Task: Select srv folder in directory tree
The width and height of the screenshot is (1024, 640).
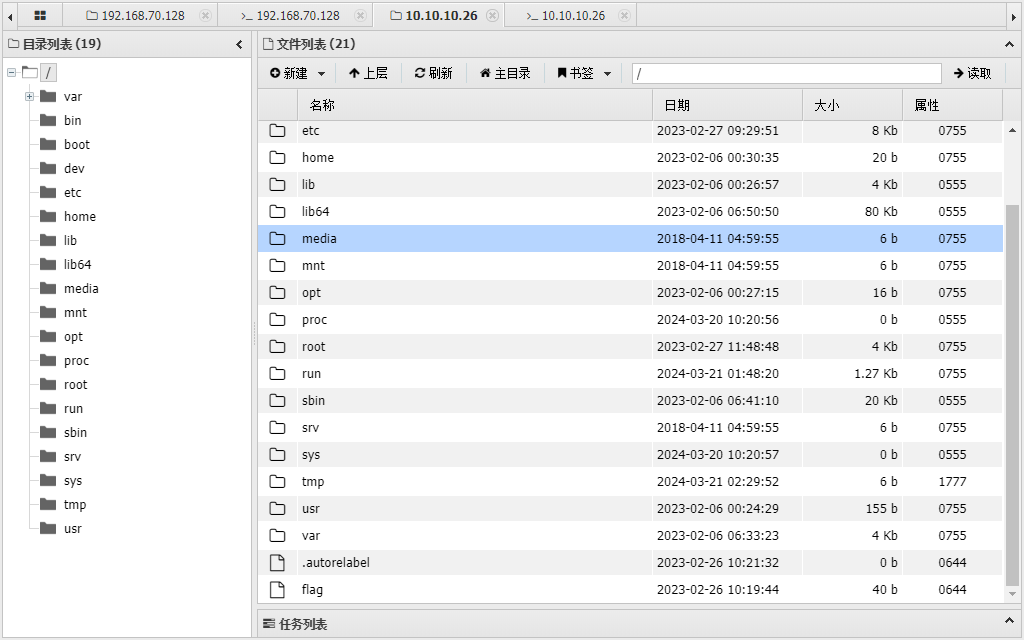Action: point(72,457)
